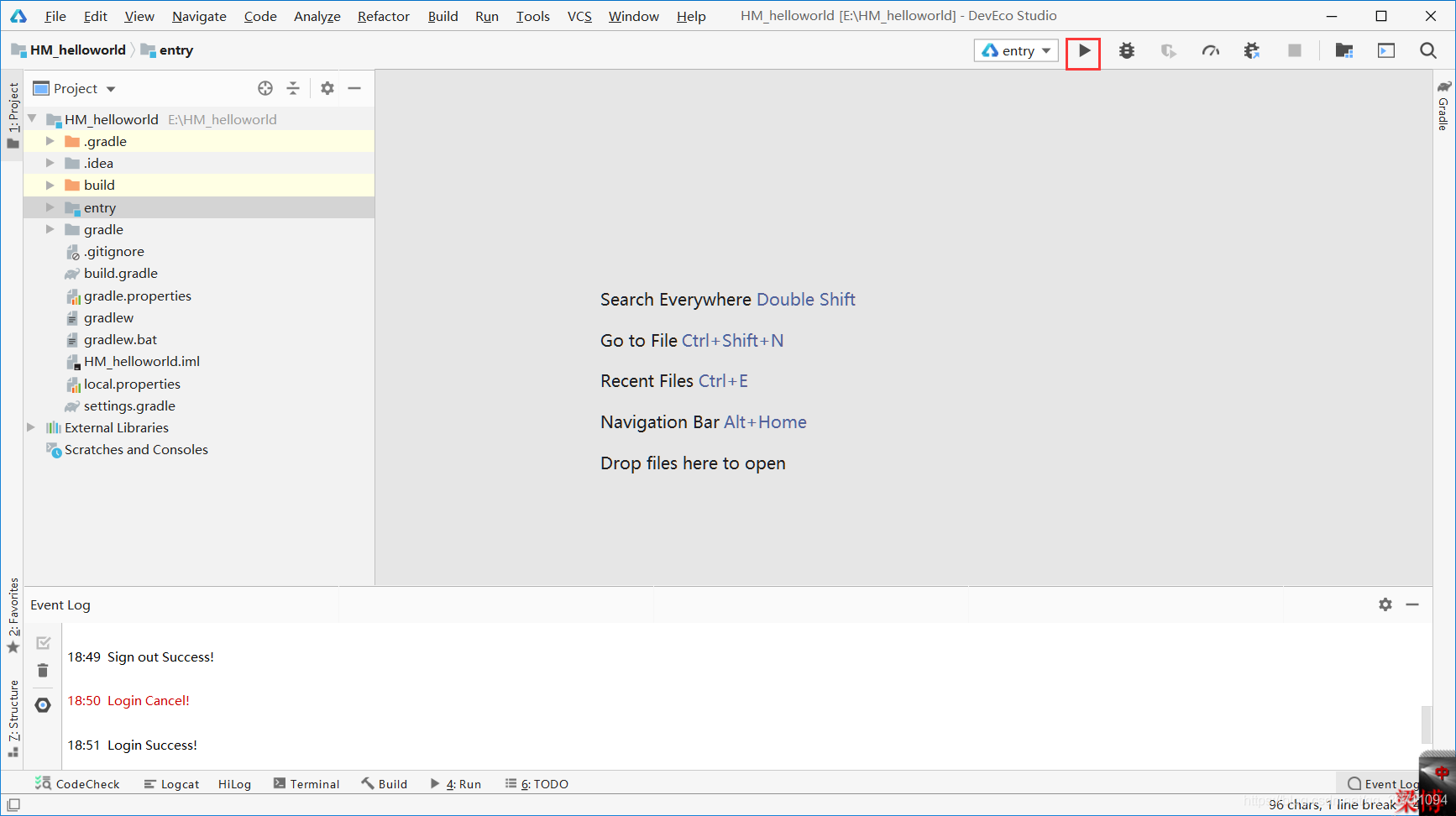1456x816 pixels.
Task: Attach debugger to process icon
Action: click(1252, 51)
